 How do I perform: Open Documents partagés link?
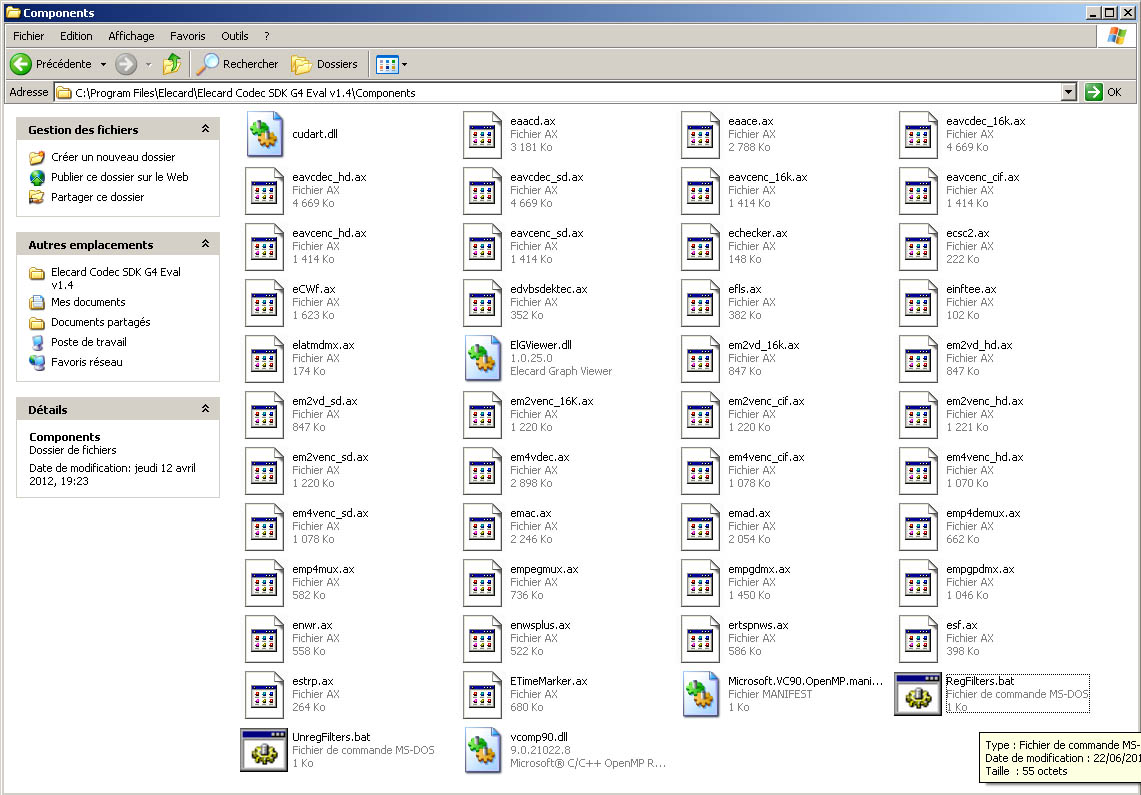100,322
